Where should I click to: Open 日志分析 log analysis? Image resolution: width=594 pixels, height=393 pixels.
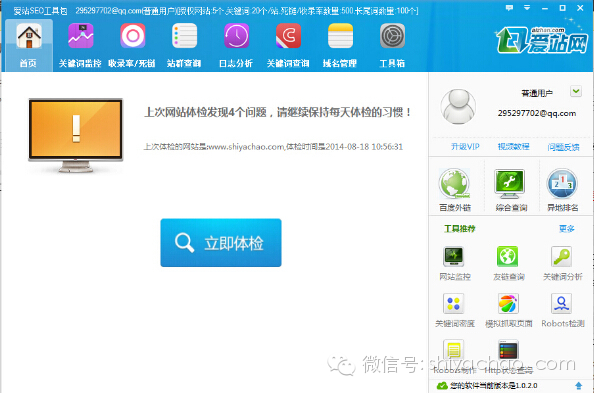[x=236, y=45]
